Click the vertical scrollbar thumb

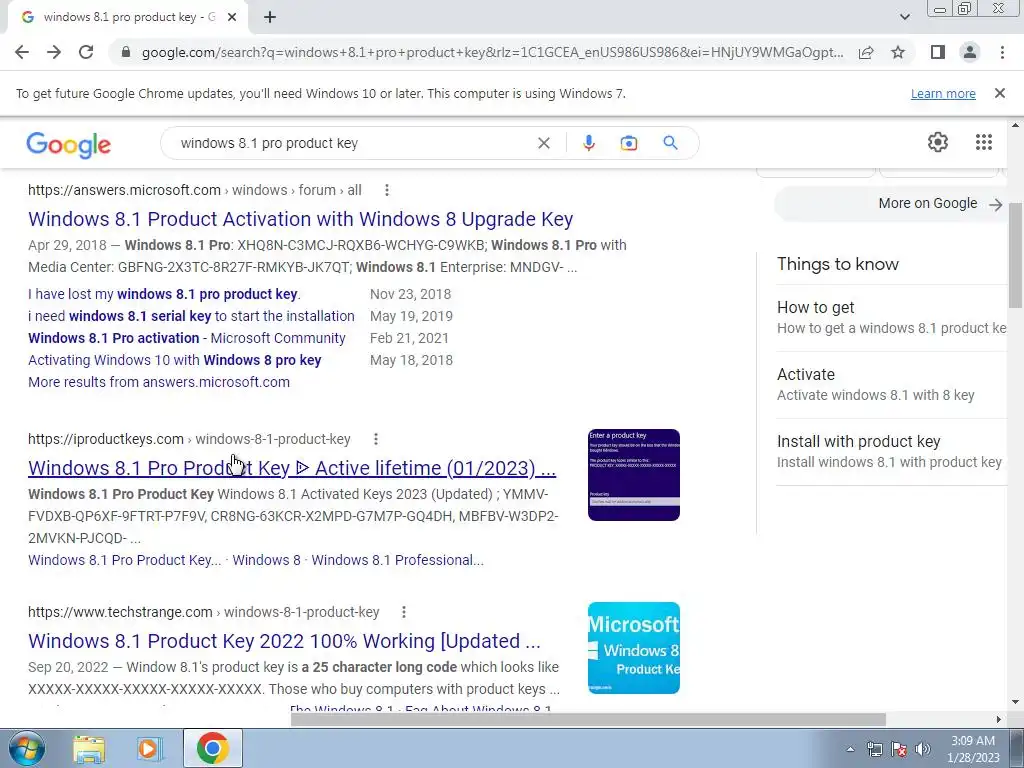pyautogui.click(x=1016, y=255)
